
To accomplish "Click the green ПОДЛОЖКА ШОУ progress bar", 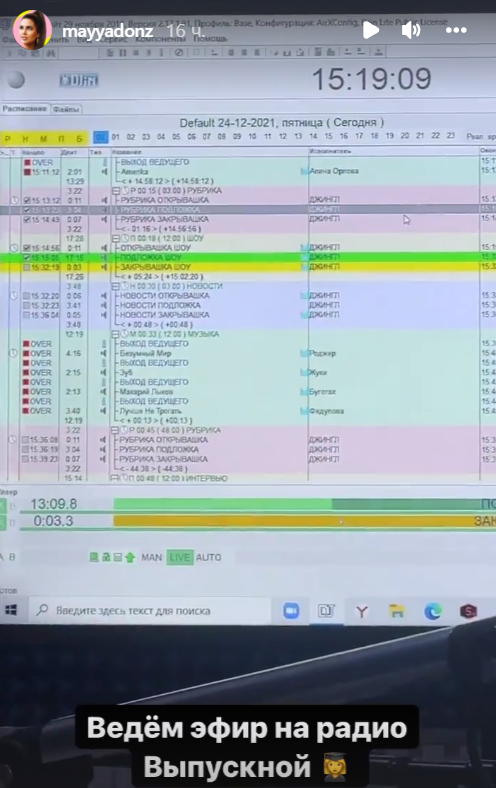I will pyautogui.click(x=305, y=504).
